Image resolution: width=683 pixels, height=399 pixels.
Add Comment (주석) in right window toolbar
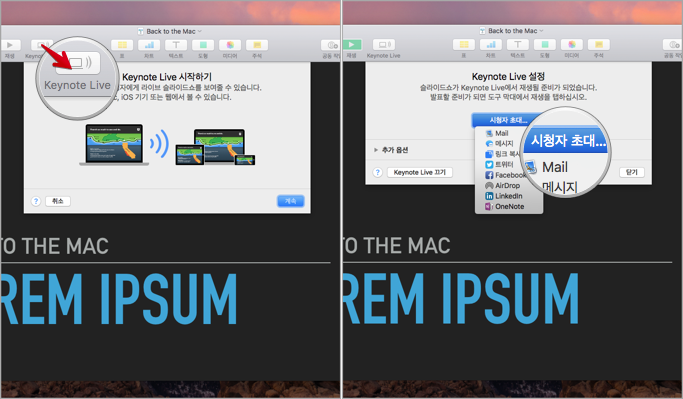[599, 44]
